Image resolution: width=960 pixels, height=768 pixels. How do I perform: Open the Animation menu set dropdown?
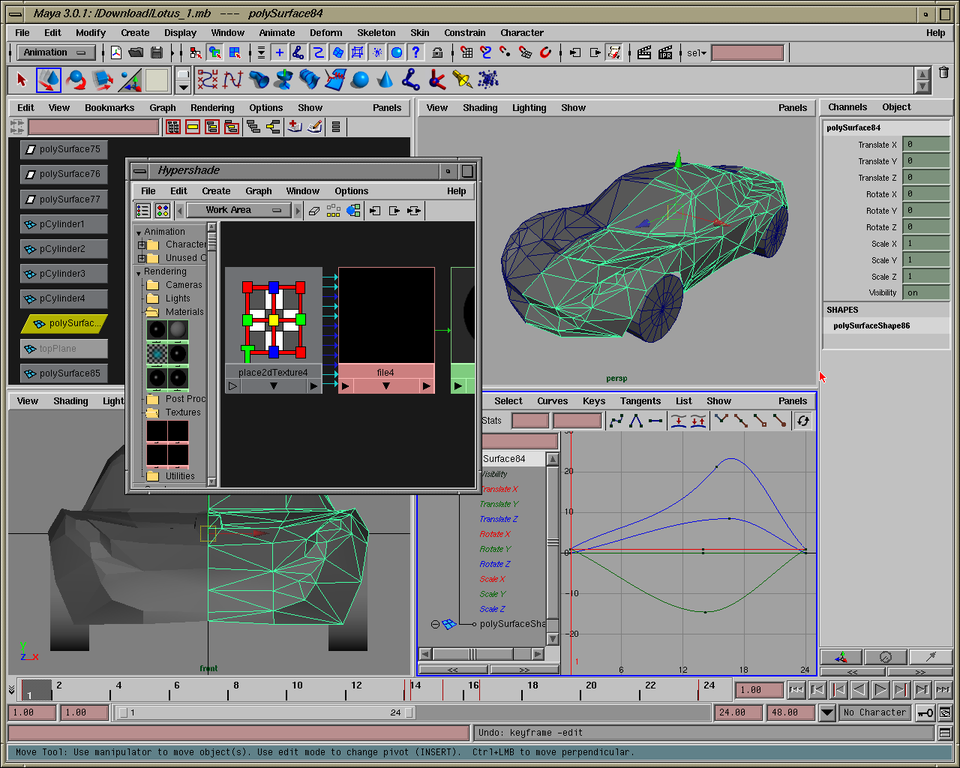click(x=55, y=52)
